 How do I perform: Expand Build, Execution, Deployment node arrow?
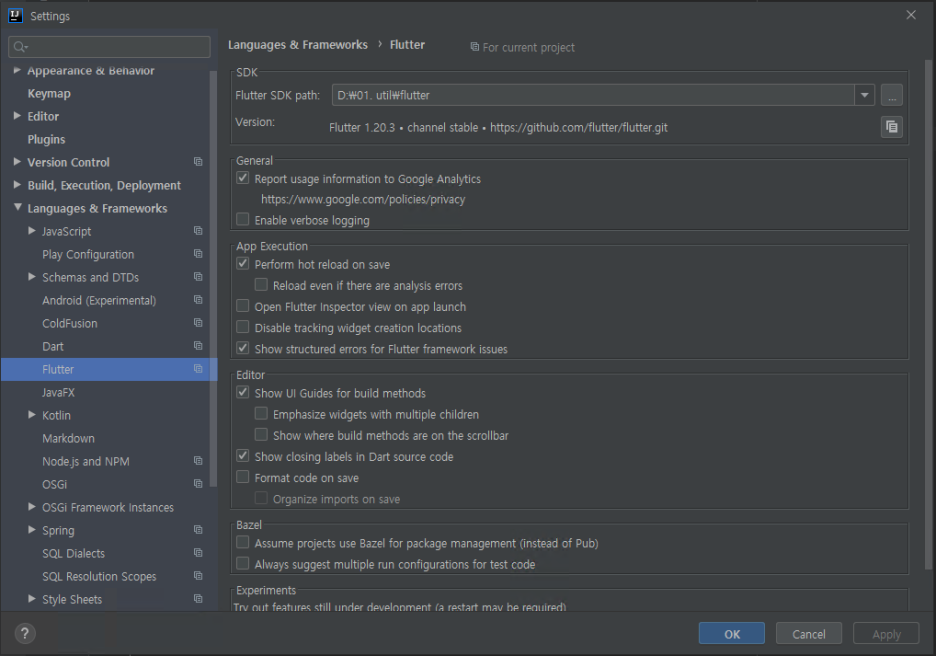[x=17, y=185]
